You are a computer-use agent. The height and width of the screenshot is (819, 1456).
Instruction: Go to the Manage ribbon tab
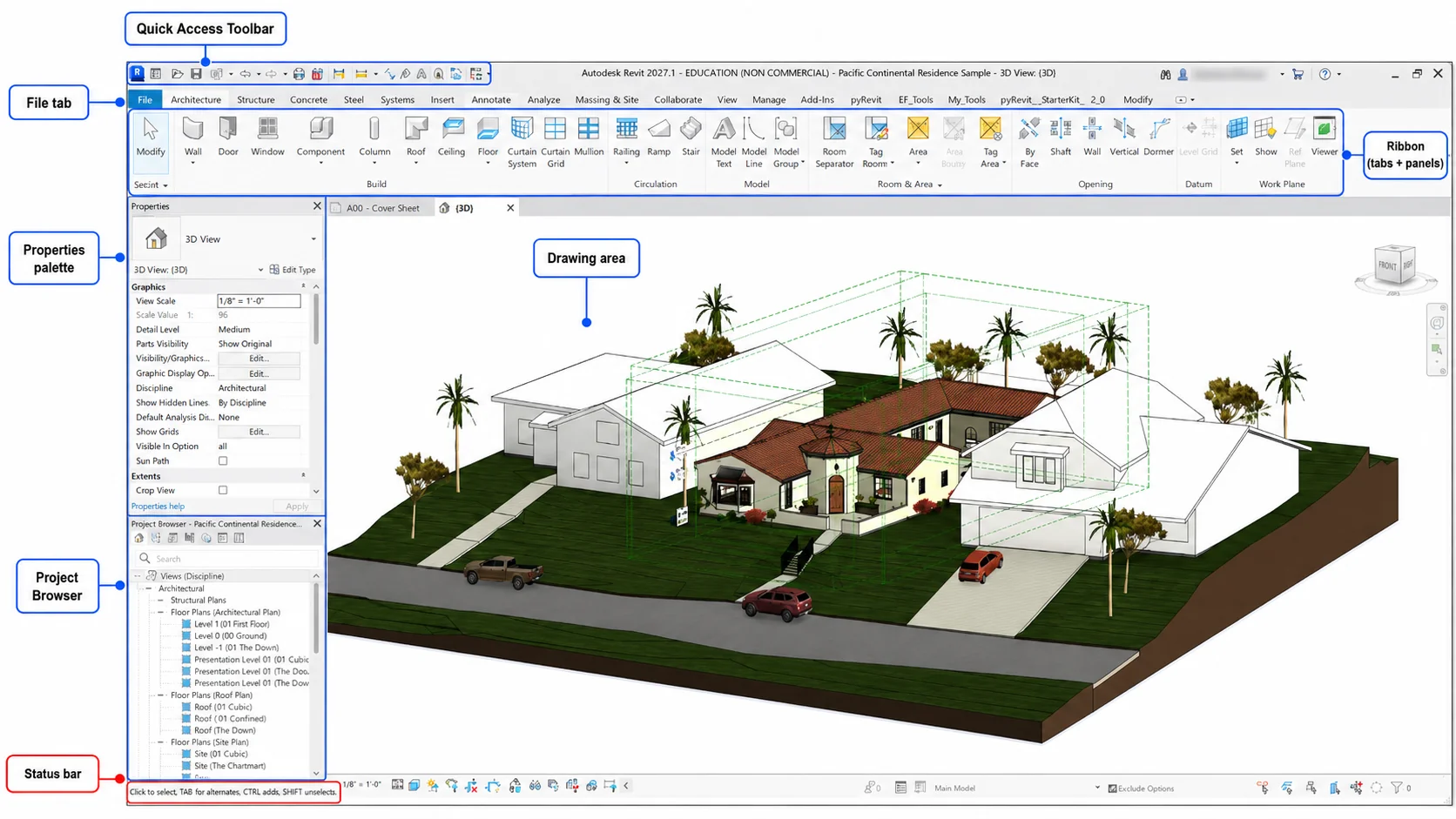[769, 100]
